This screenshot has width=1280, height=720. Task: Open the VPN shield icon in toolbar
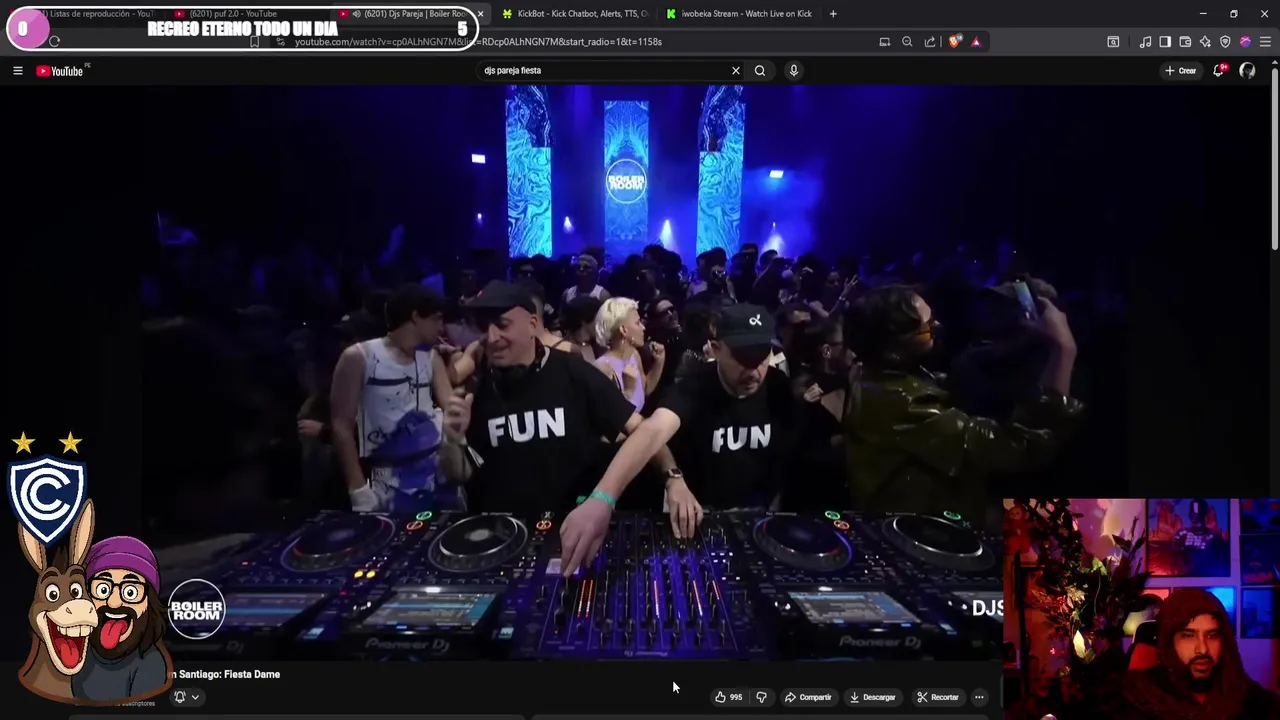(x=1225, y=42)
